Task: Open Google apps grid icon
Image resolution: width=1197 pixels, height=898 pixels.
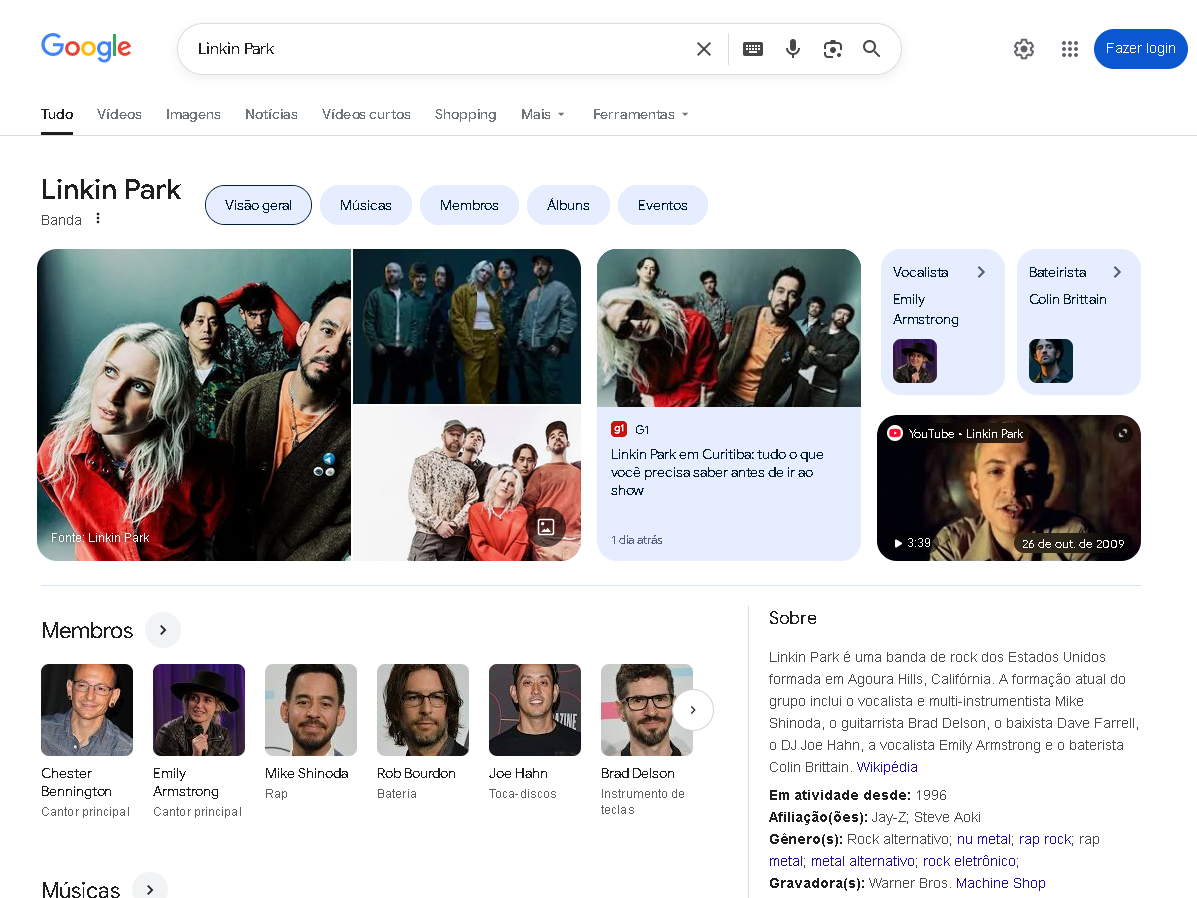Action: 1070,49
